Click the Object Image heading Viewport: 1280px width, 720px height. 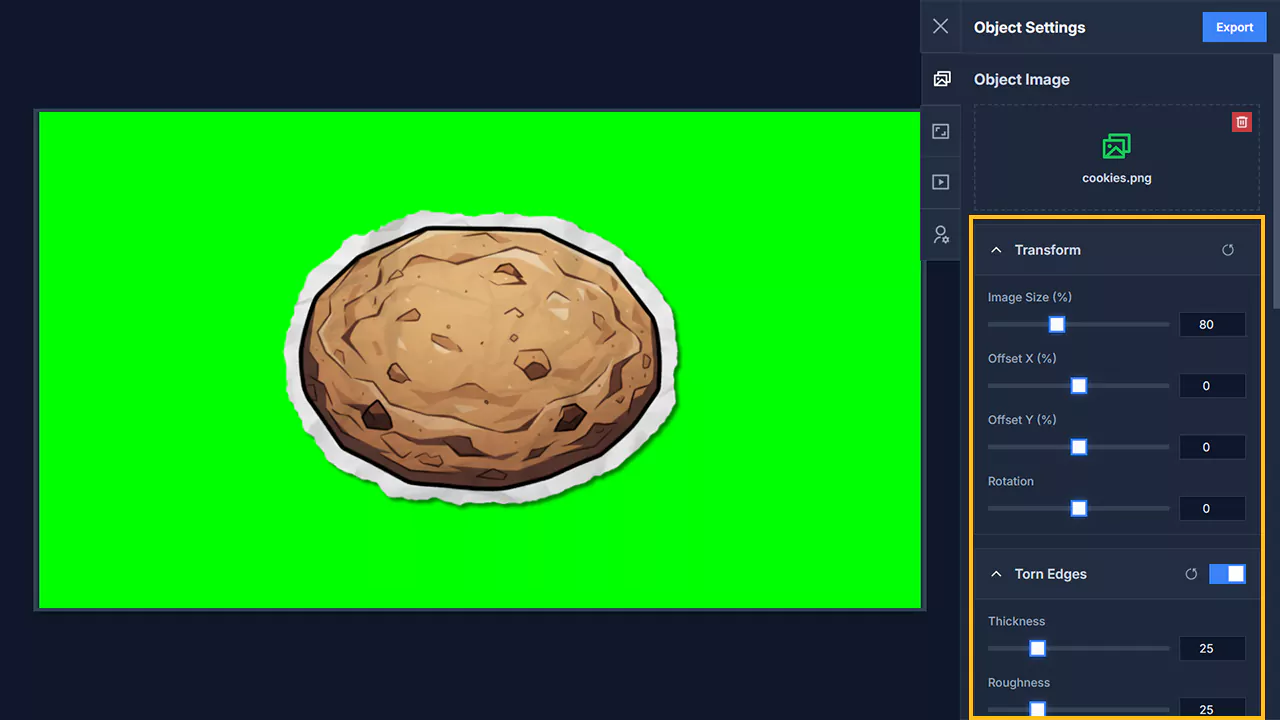(x=1022, y=79)
